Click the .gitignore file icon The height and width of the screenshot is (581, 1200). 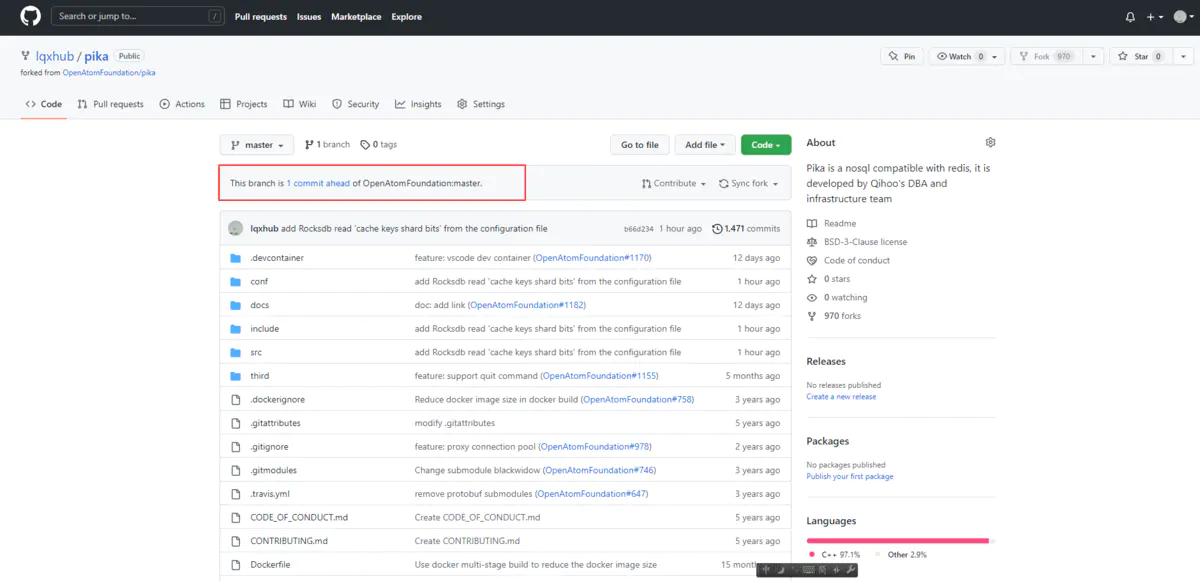pos(236,447)
